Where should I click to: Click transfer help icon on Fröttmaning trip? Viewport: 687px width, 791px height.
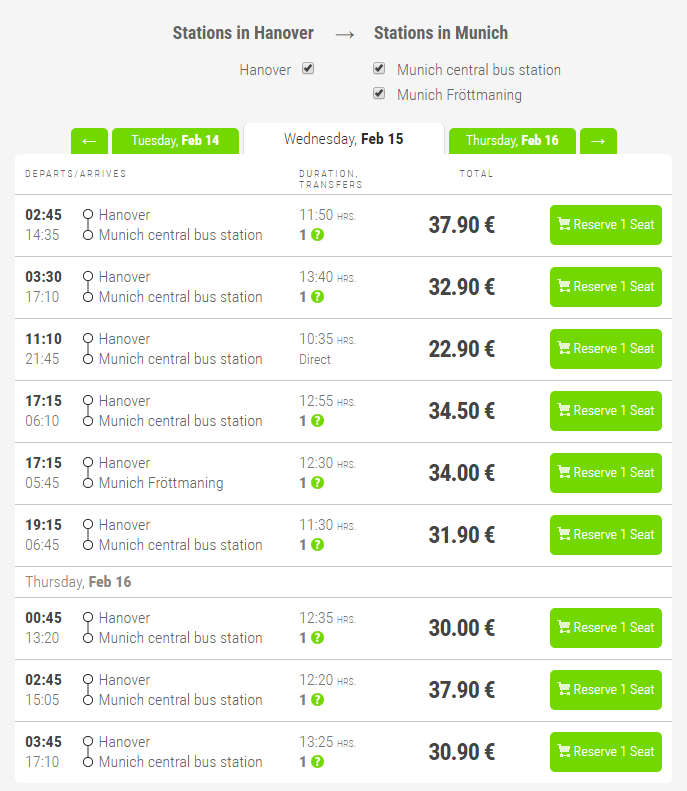click(x=317, y=483)
